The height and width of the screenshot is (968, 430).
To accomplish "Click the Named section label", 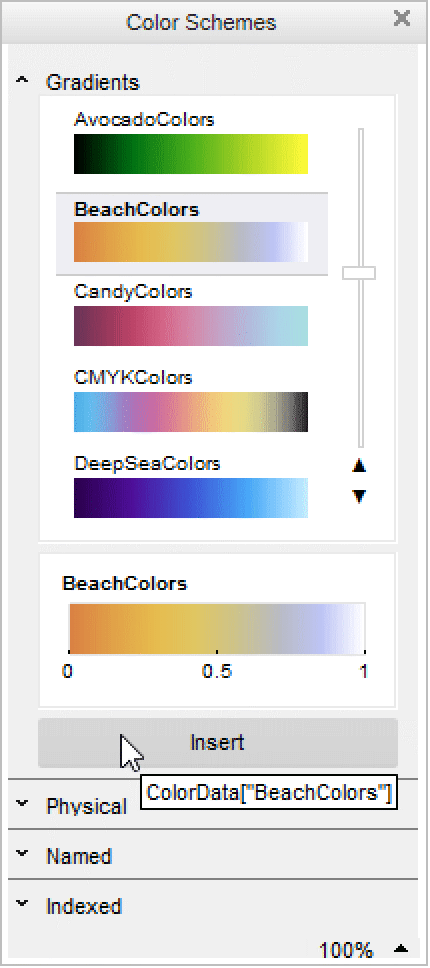I will click(x=79, y=857).
